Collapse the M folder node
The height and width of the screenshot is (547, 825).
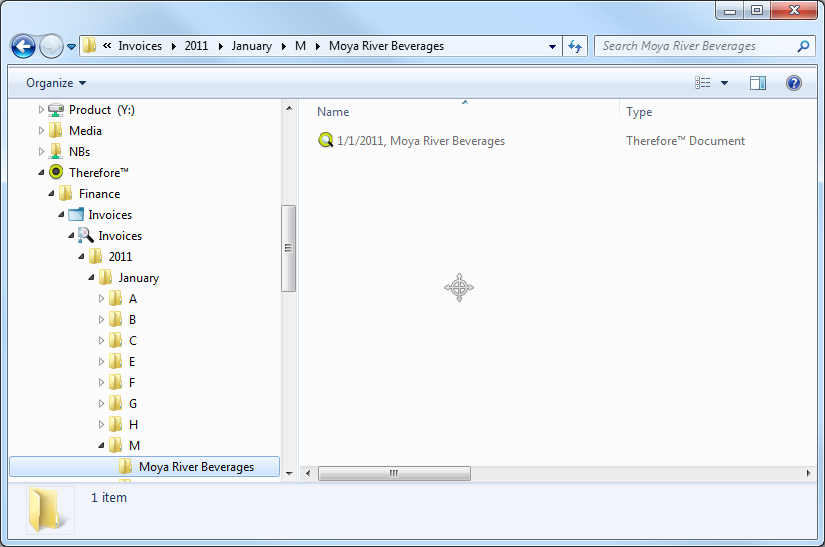coord(101,446)
